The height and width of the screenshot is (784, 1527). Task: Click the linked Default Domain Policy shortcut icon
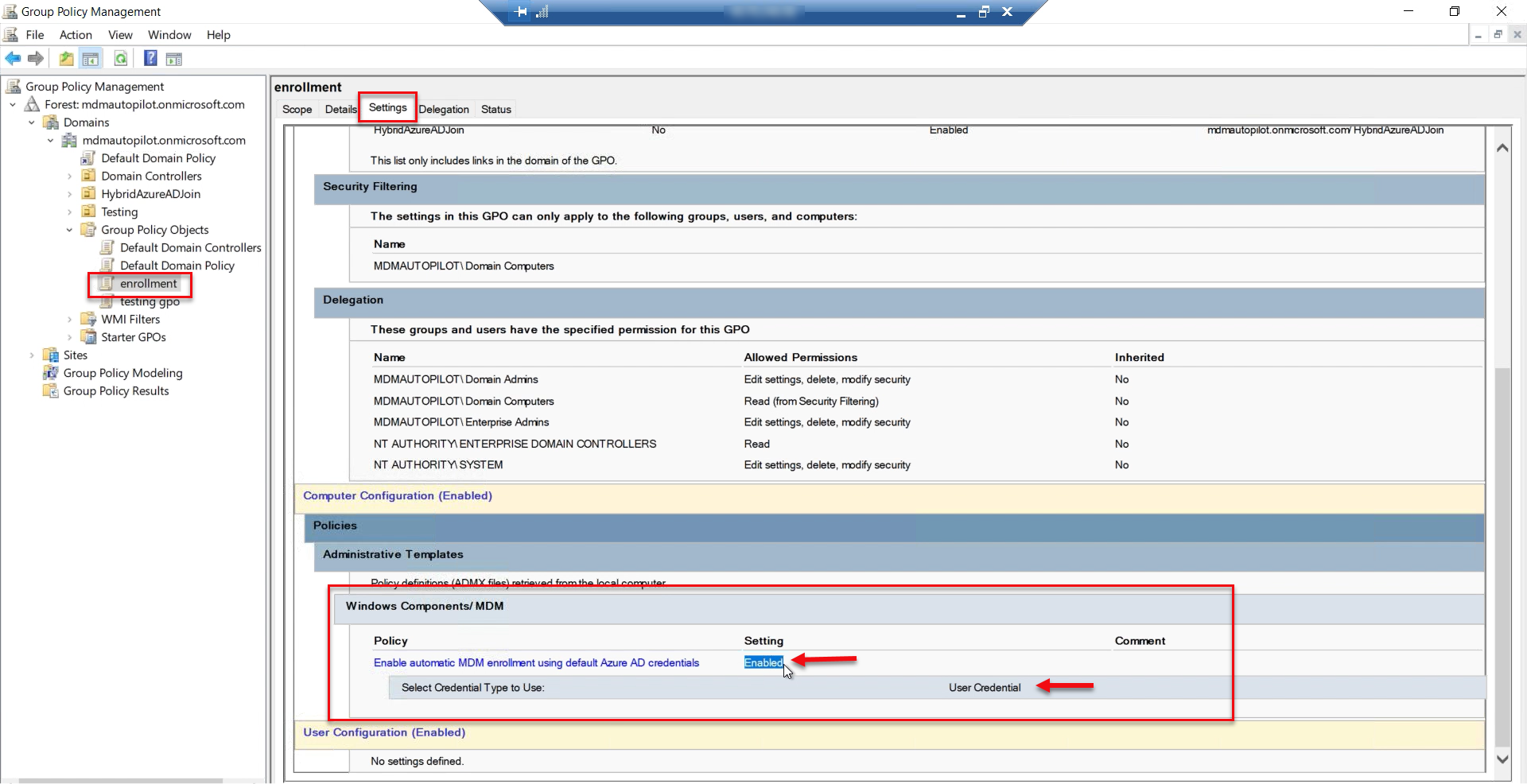pyautogui.click(x=88, y=158)
